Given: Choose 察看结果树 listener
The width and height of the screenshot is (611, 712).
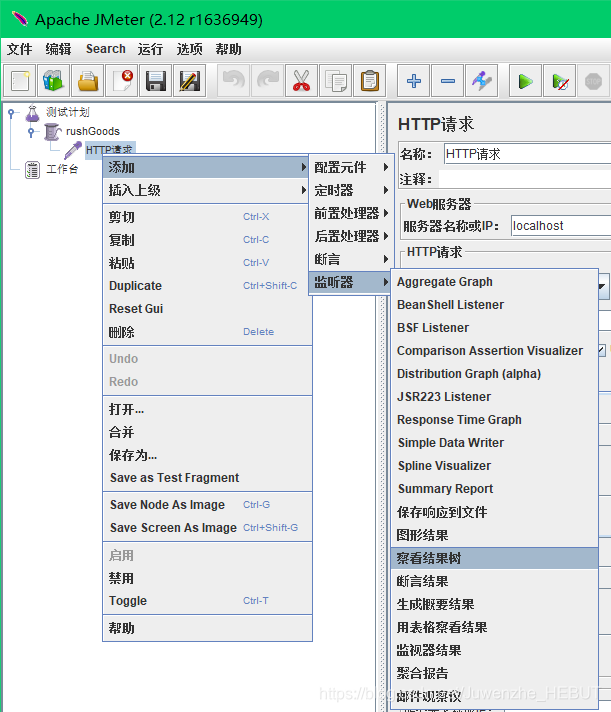Looking at the screenshot, I should click(x=494, y=558).
